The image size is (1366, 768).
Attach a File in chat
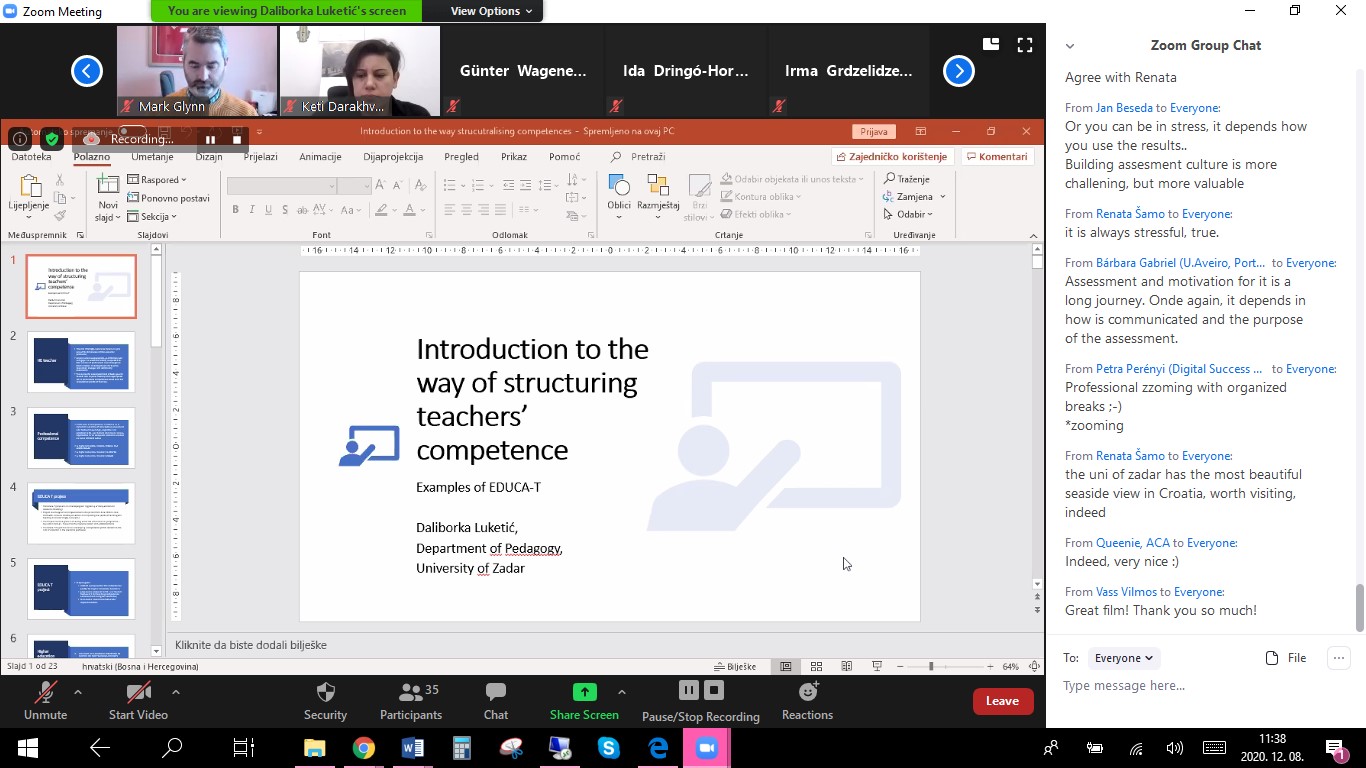coord(1286,658)
